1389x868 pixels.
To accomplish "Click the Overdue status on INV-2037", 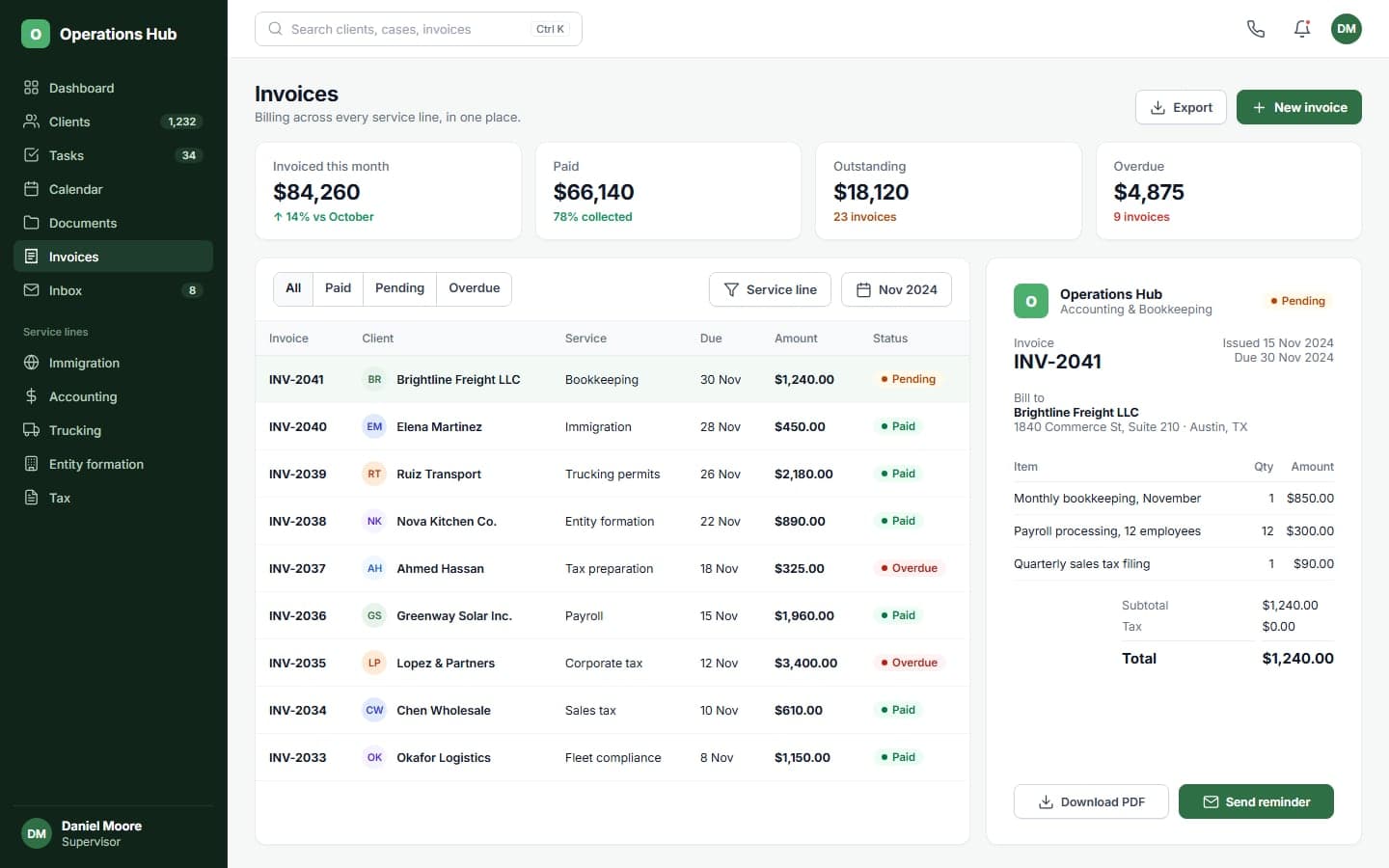I will coord(909,568).
